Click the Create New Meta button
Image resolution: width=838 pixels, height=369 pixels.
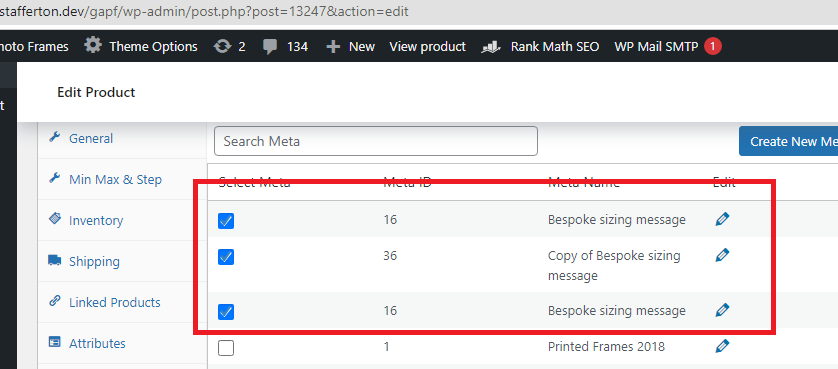click(789, 141)
